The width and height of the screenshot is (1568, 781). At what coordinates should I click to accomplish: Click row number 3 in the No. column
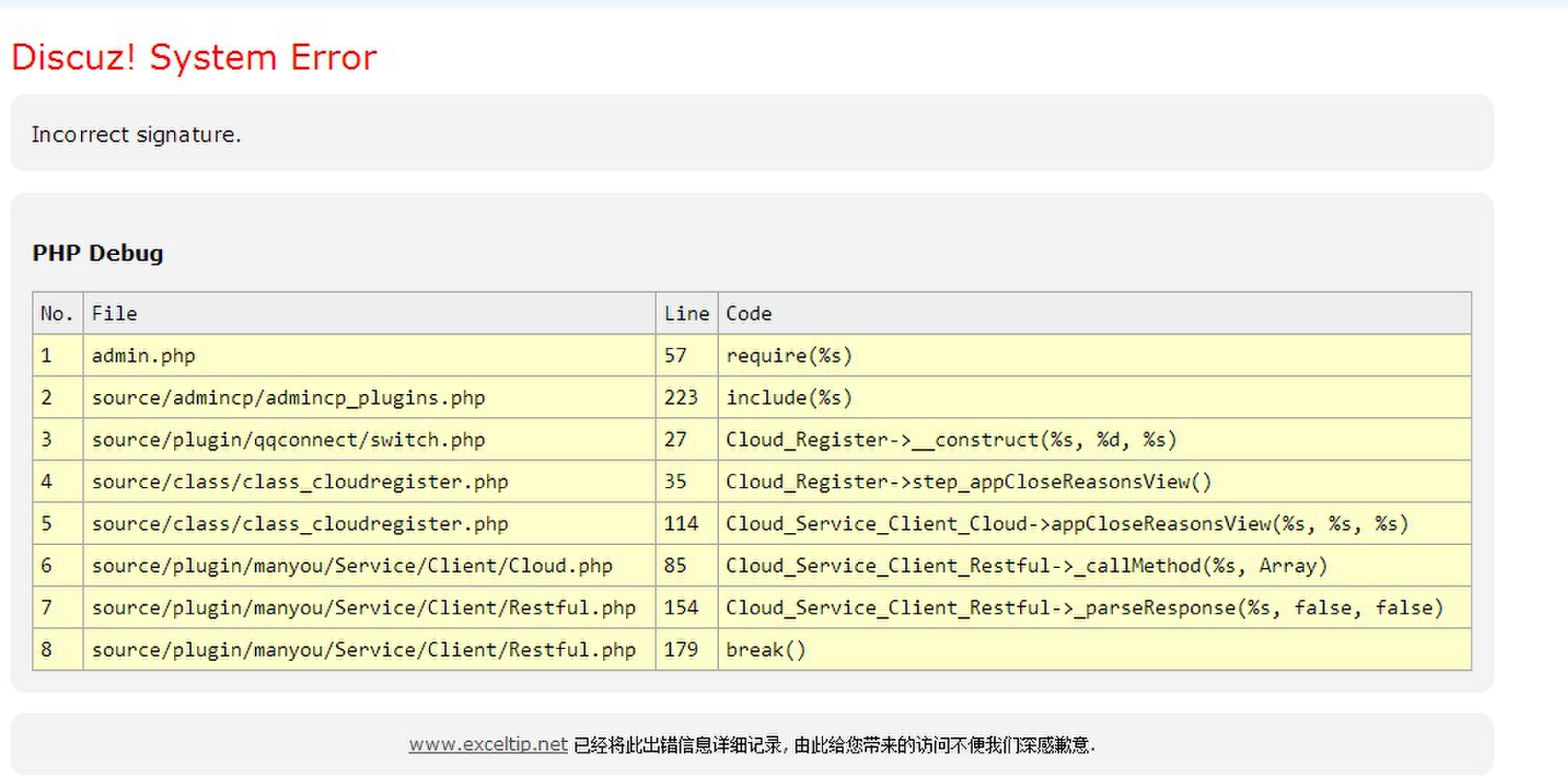click(58, 439)
